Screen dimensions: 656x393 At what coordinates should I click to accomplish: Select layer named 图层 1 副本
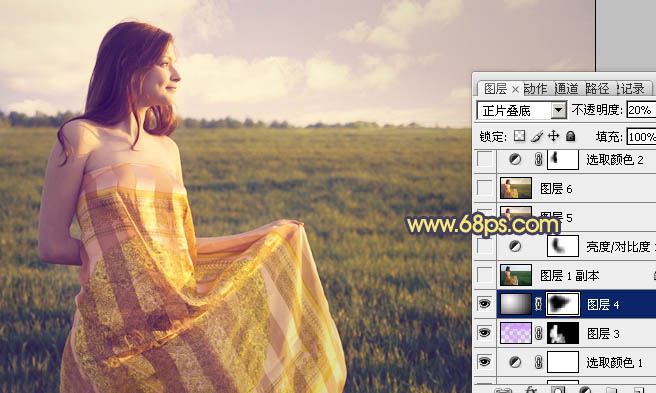[569, 275]
